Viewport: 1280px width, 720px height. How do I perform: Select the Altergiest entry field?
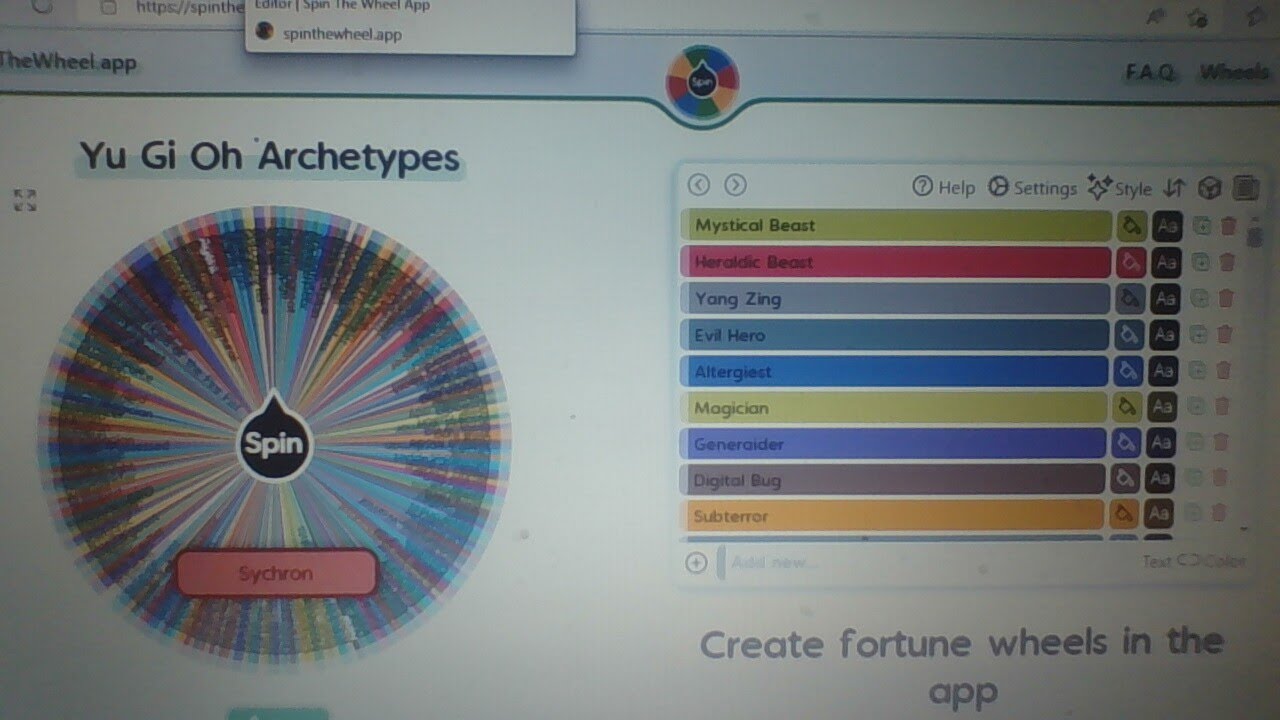[x=895, y=371]
